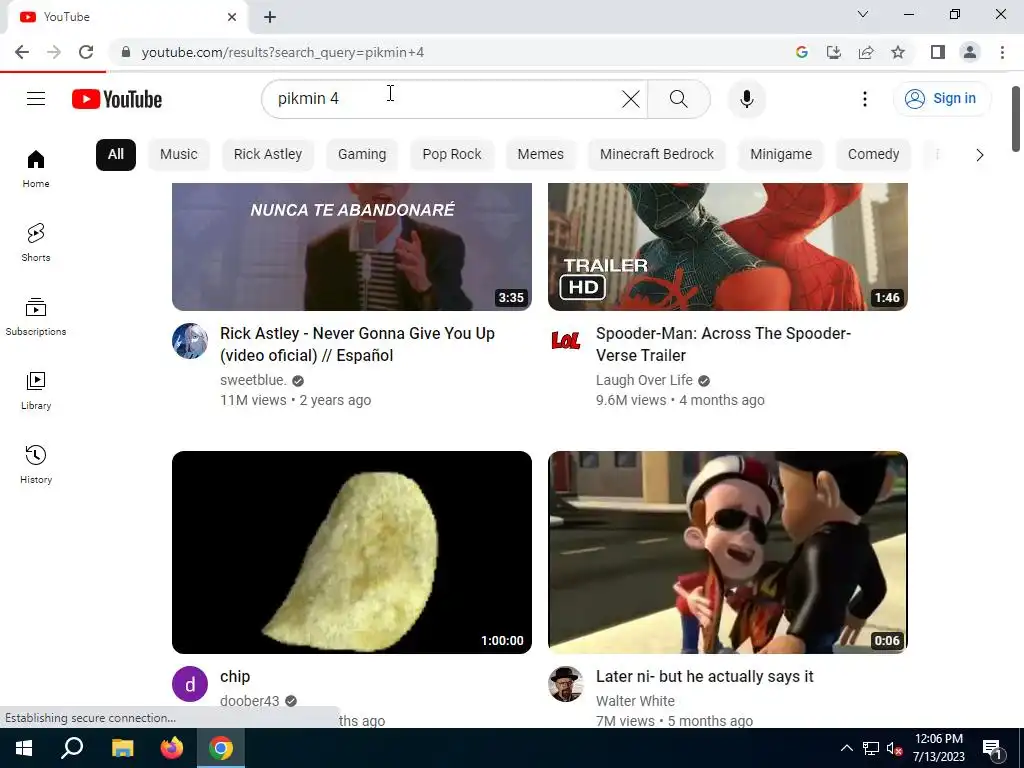Image resolution: width=1024 pixels, height=768 pixels.
Task: Open File Explorer from taskbar
Action: point(123,748)
